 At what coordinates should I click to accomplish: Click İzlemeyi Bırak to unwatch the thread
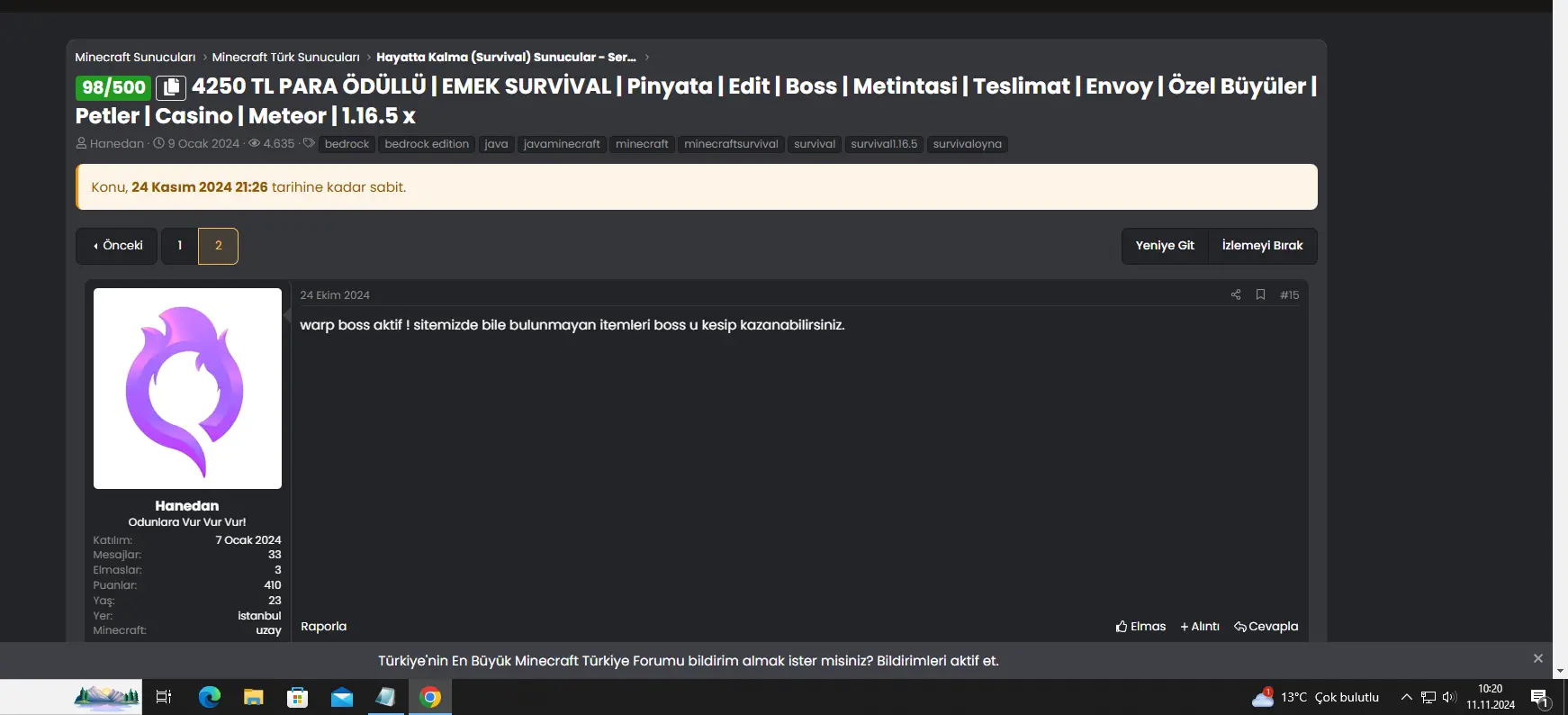pos(1263,246)
